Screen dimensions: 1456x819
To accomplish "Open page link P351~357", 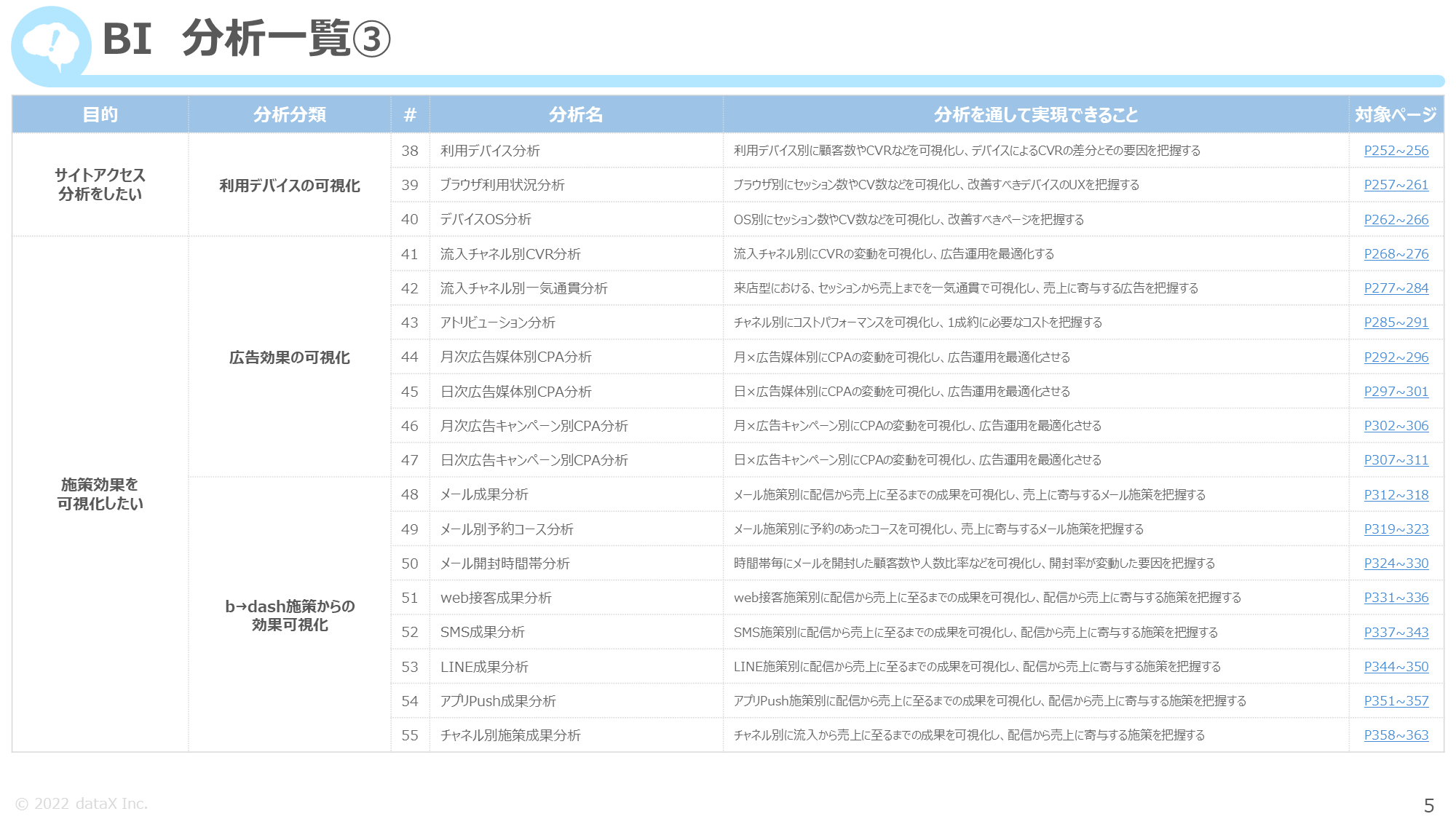I will (x=1396, y=701).
